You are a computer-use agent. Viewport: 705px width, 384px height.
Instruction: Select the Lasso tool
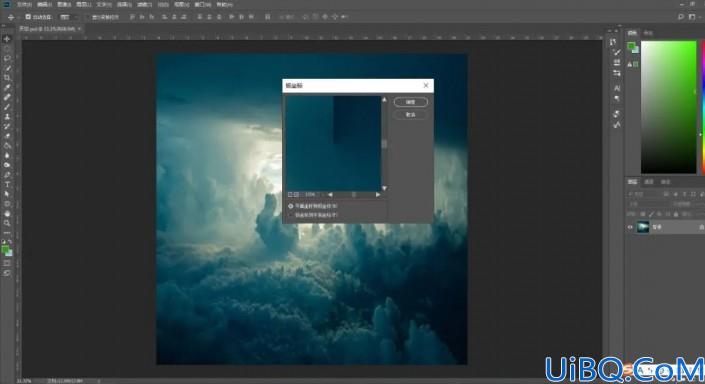click(7, 58)
